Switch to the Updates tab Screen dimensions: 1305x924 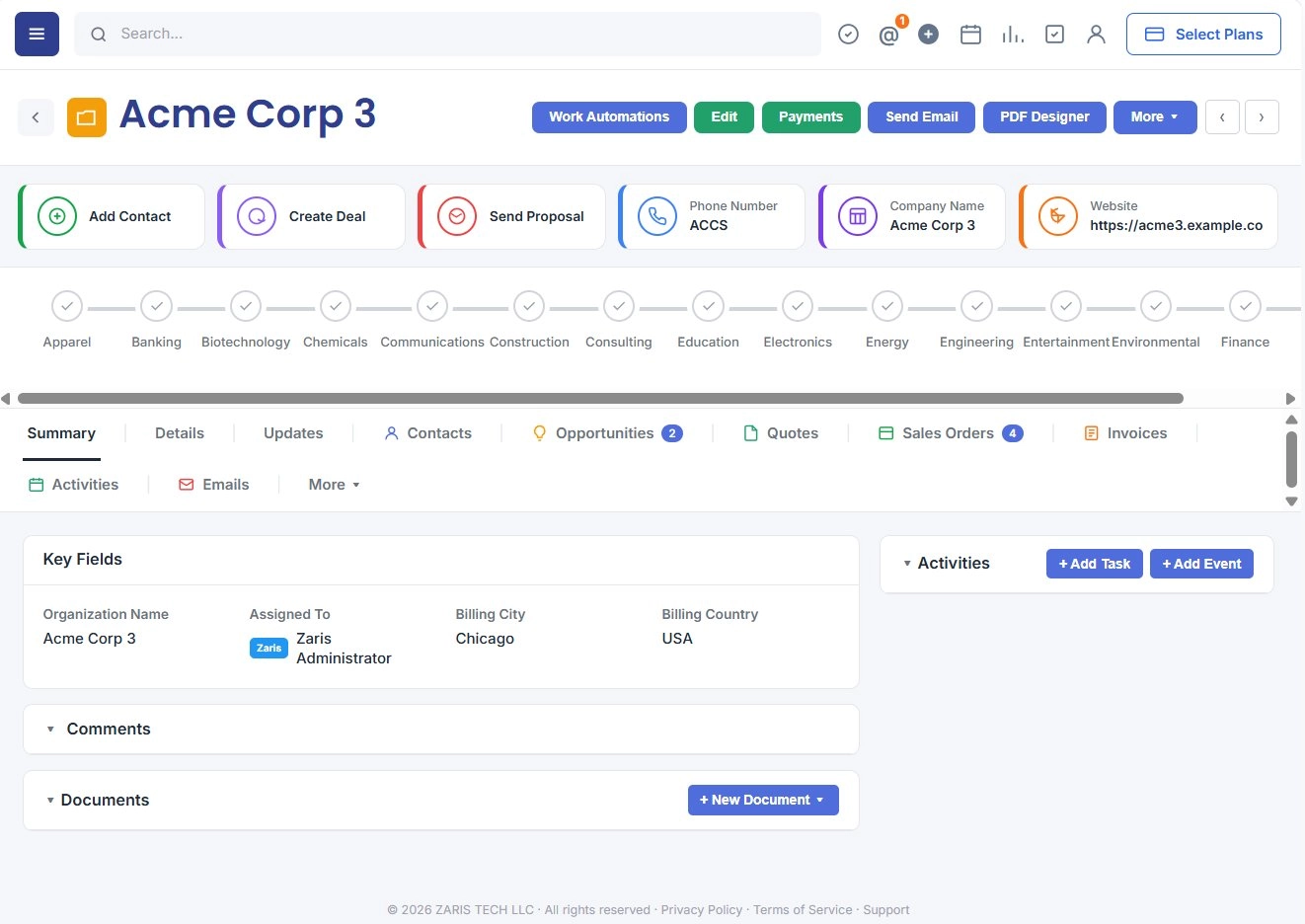coord(293,433)
